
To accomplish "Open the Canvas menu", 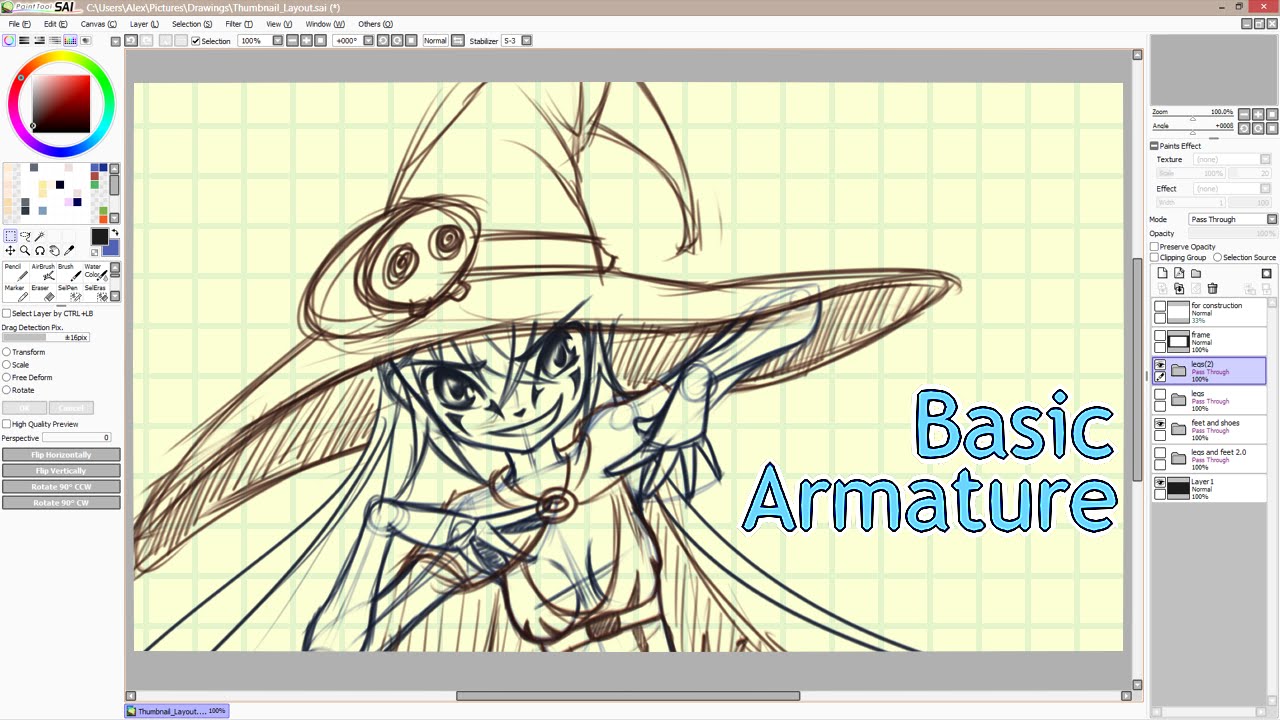I will click(98, 24).
